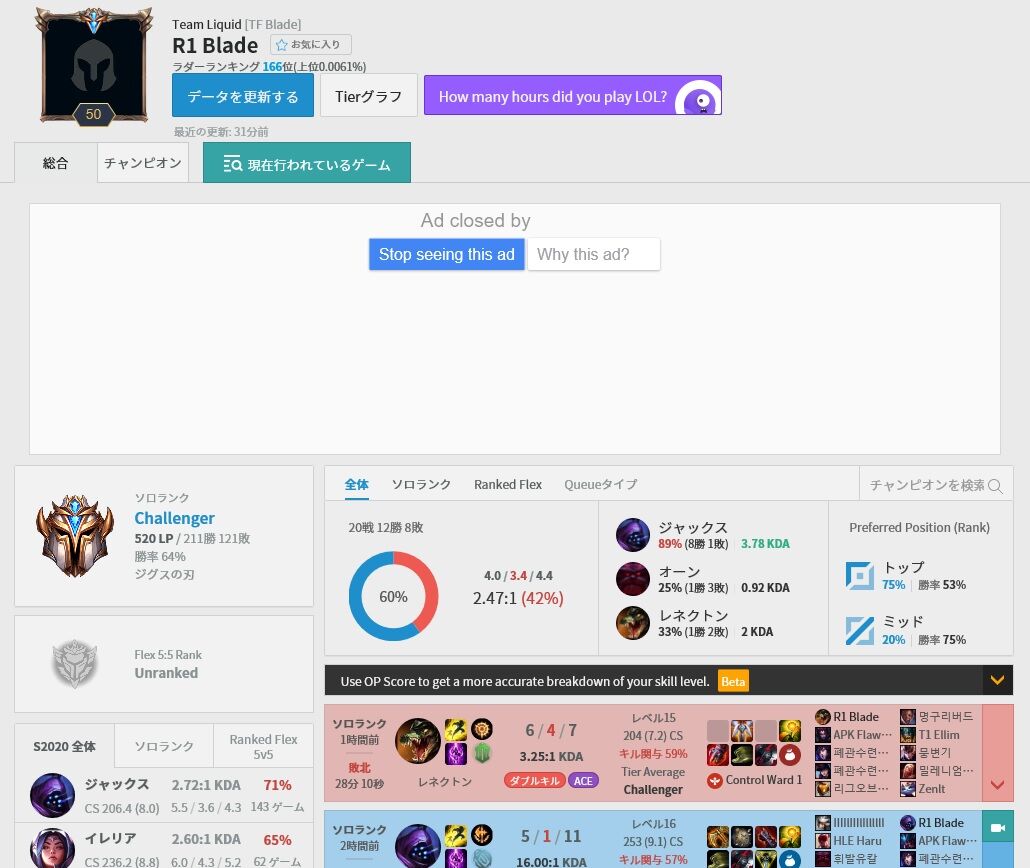
Task: Click the level 50 badge on avatar
Action: [93, 114]
